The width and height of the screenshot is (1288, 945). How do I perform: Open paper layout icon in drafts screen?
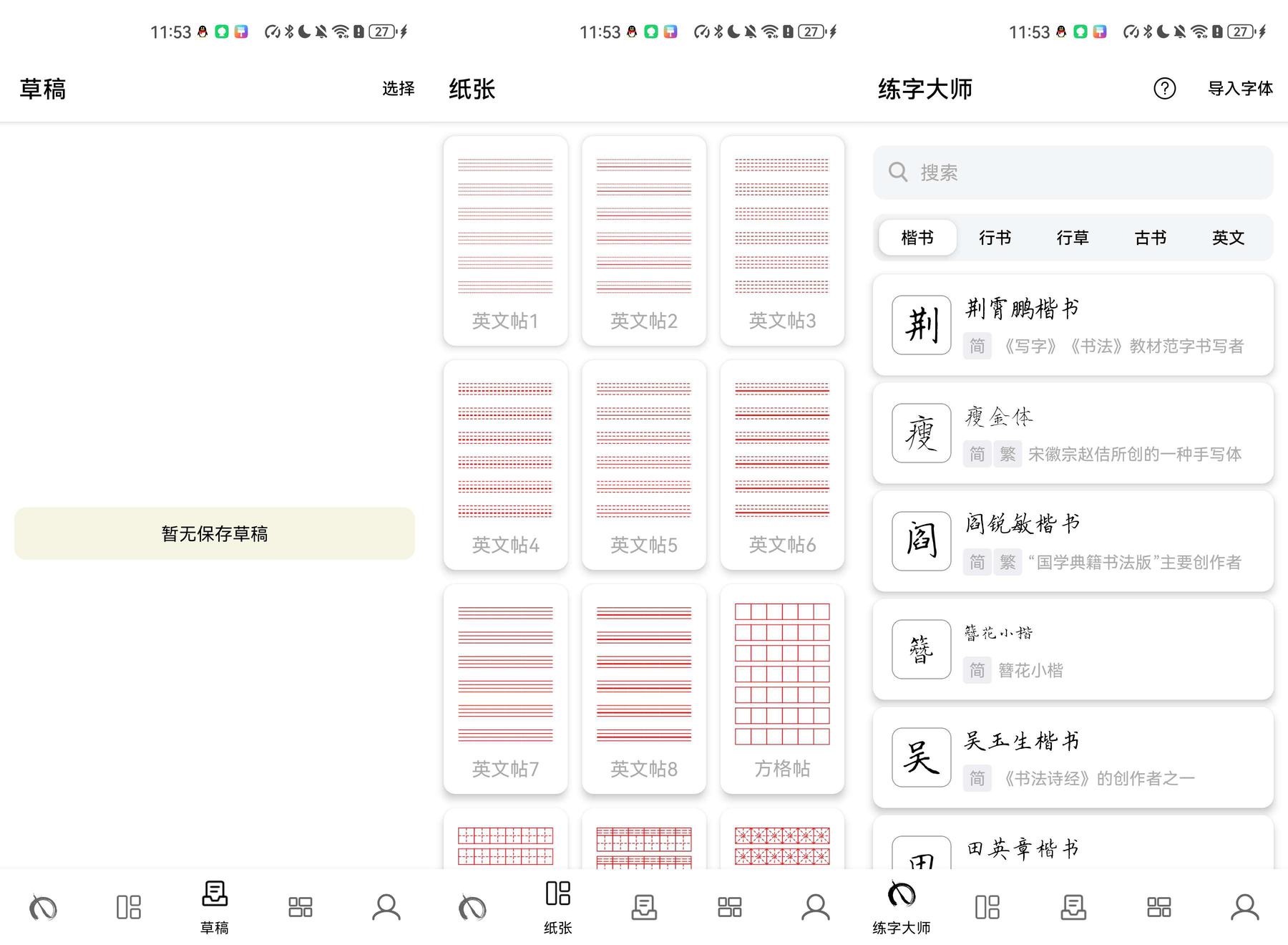point(129,907)
